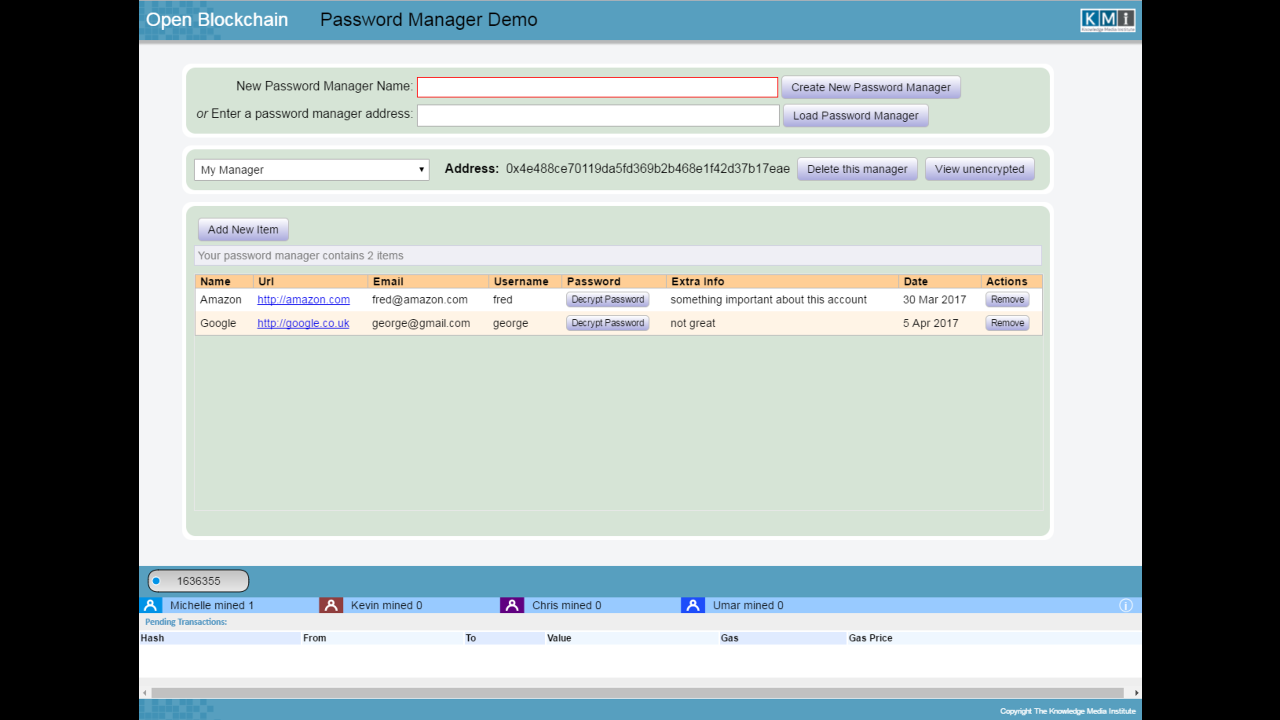The image size is (1280, 720).
Task: Click the Amazon name cell
Action: [x=221, y=299]
